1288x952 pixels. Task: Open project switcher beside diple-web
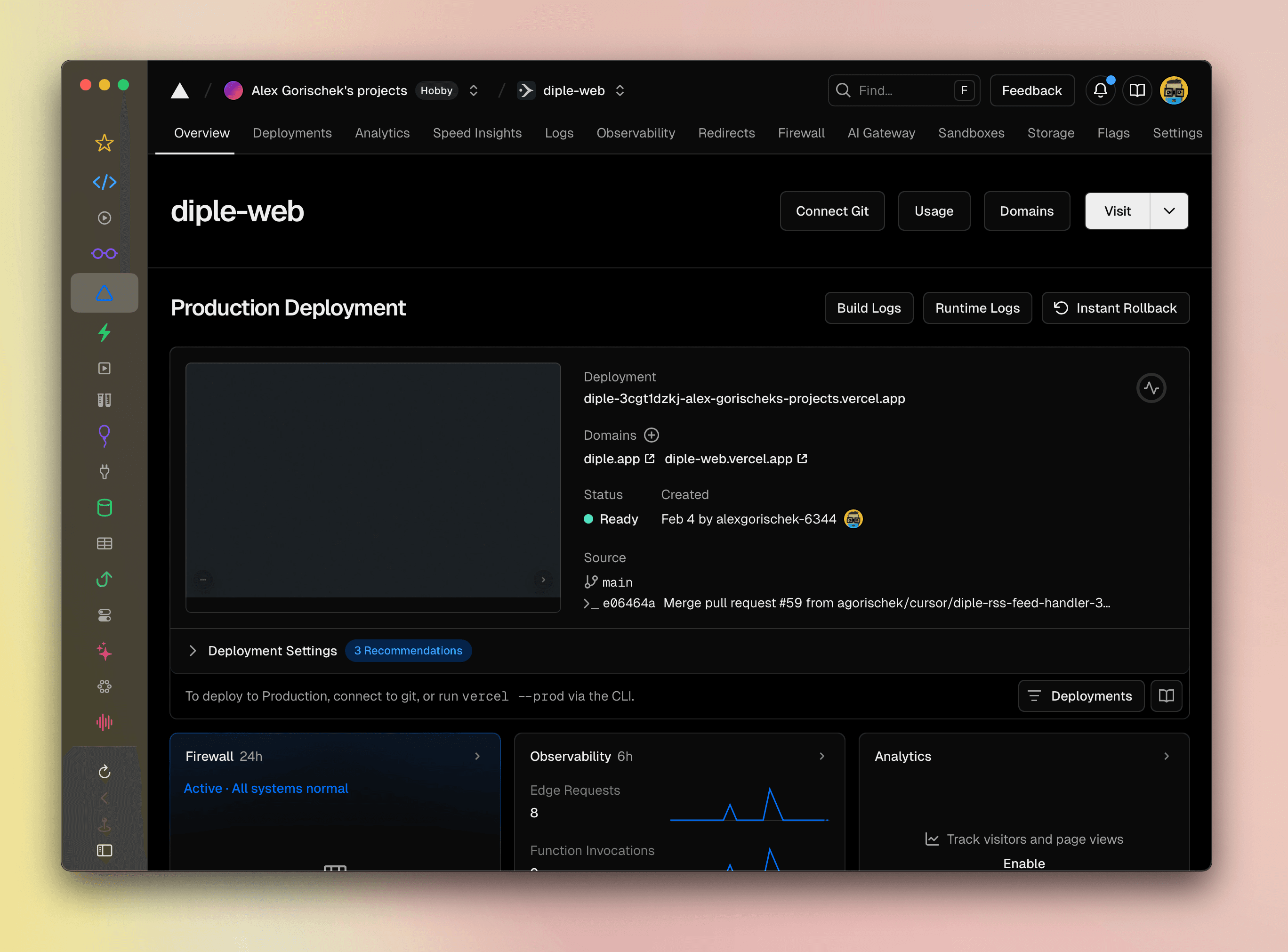pyautogui.click(x=620, y=90)
